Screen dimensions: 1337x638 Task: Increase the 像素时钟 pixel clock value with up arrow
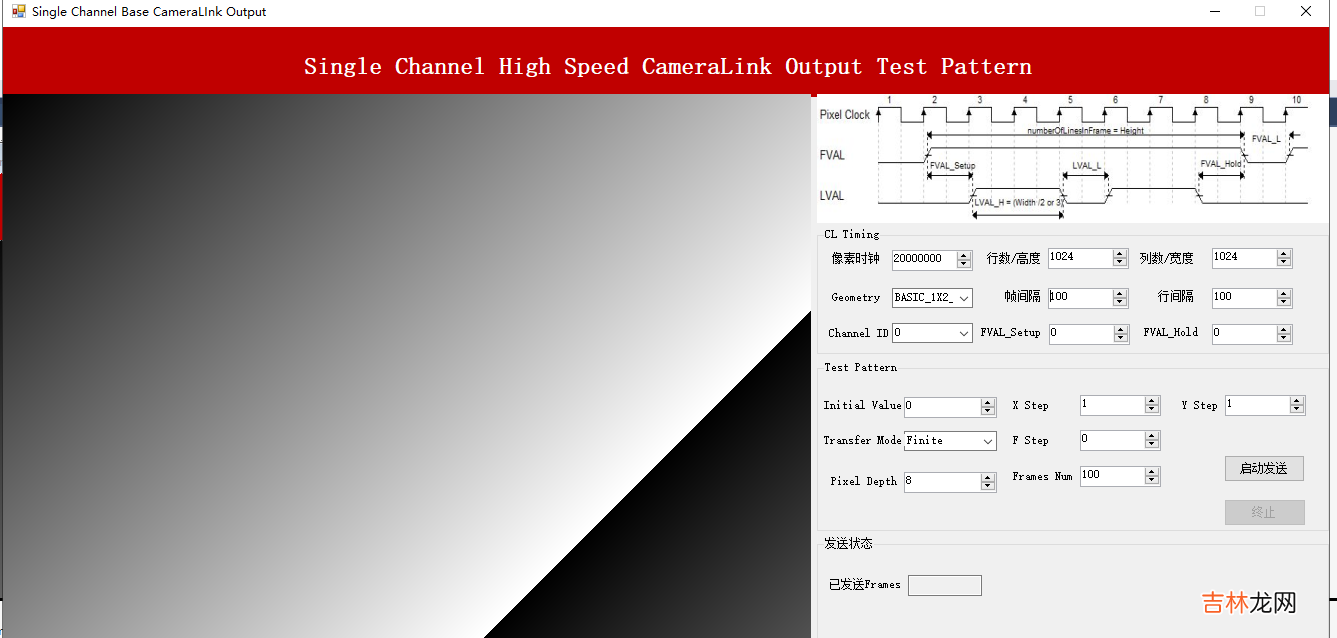tap(964, 256)
